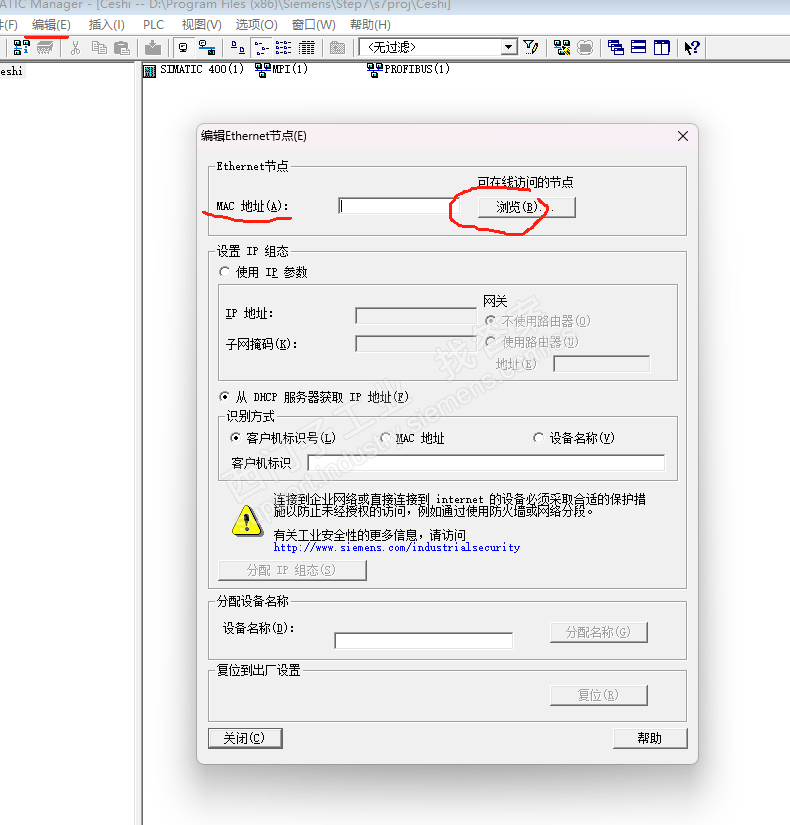Click the 浏览(B) browse button
Image resolution: width=790 pixels, height=825 pixels.
(x=526, y=207)
